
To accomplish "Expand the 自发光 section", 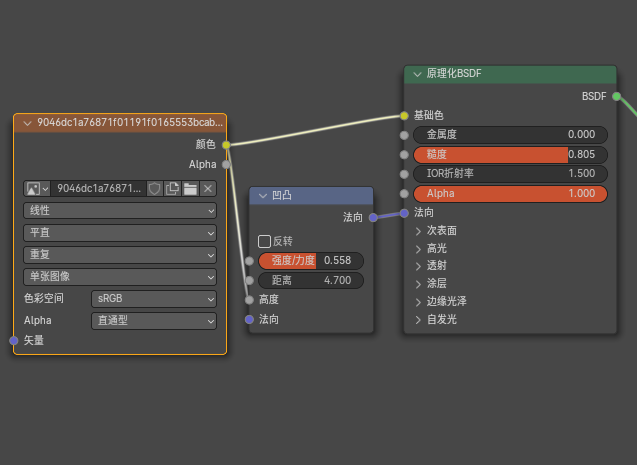I will pos(419,319).
